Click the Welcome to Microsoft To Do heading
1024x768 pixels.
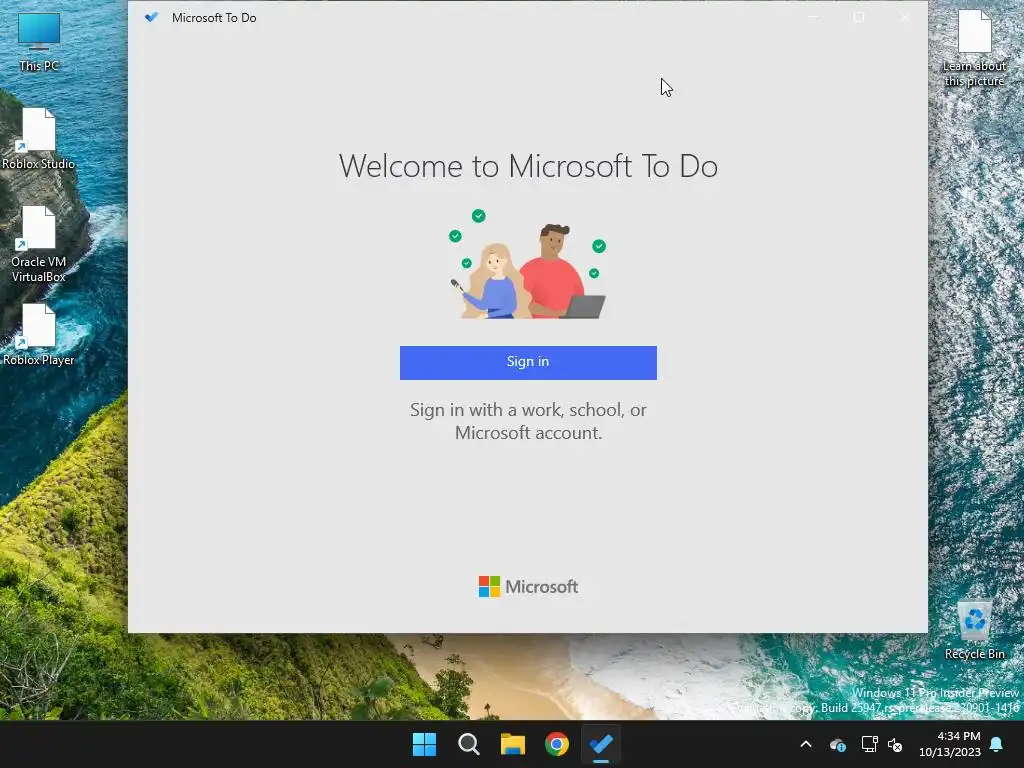point(528,166)
